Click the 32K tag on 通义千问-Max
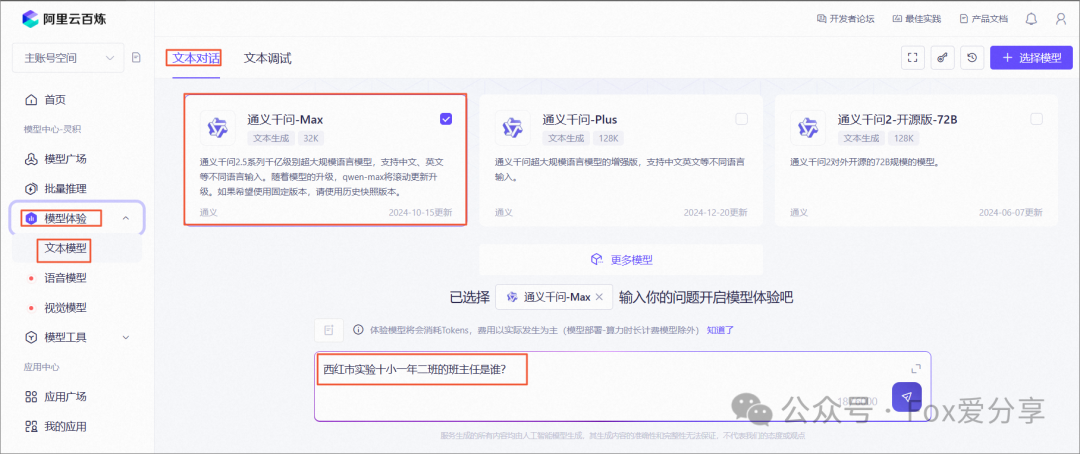 pyautogui.click(x=311, y=138)
